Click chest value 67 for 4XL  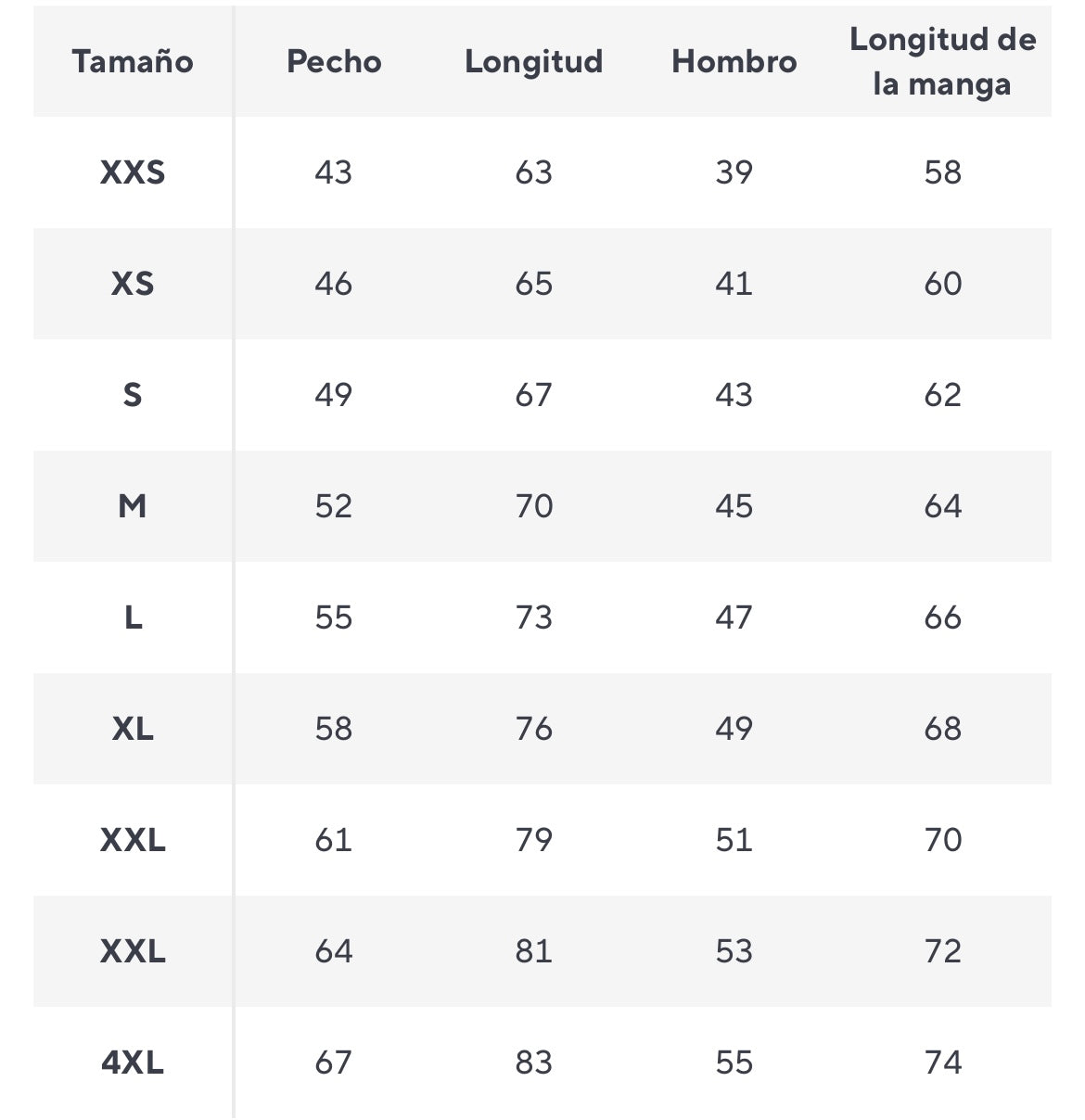point(334,1063)
